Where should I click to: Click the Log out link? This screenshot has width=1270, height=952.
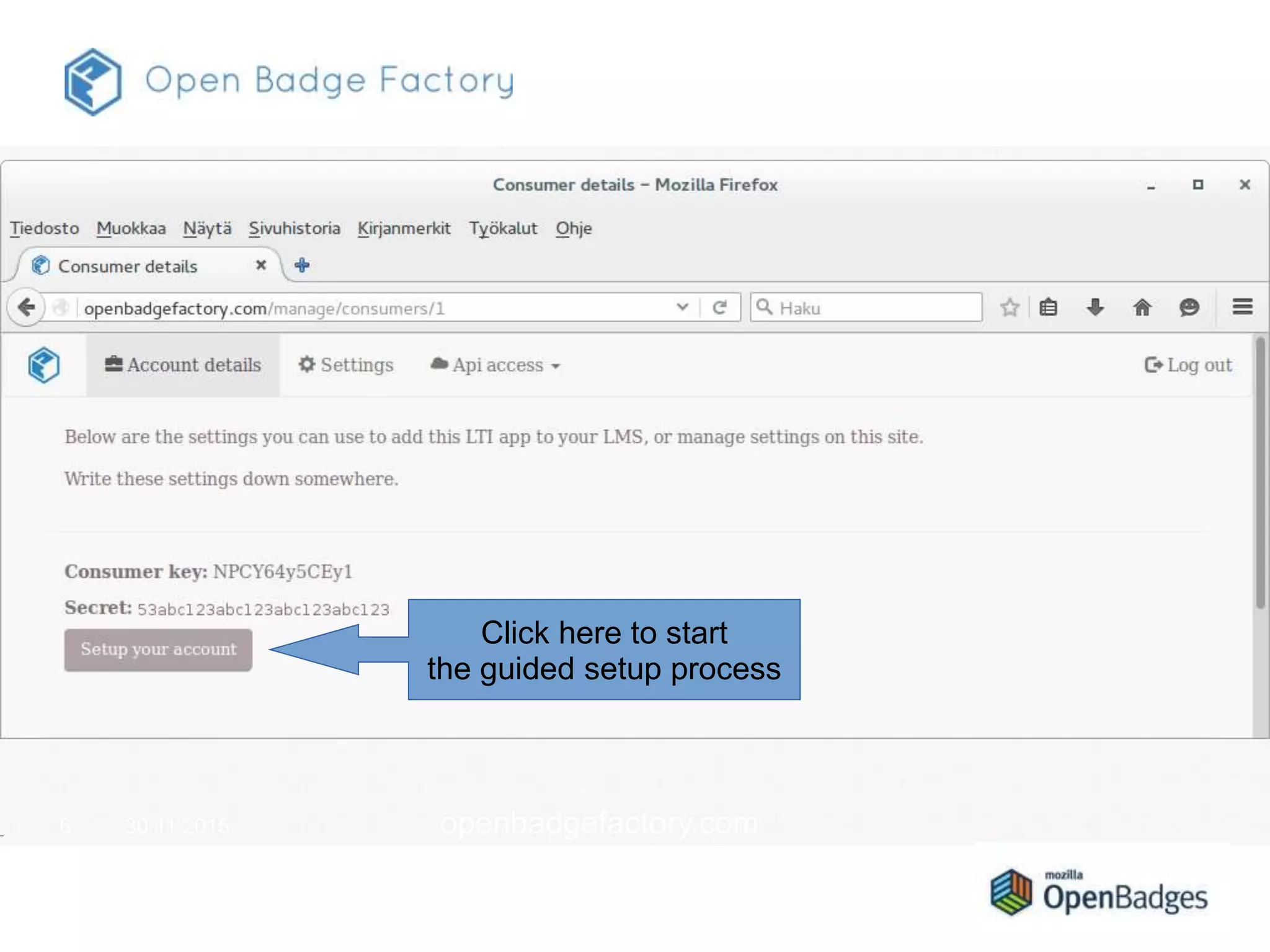pos(1188,365)
